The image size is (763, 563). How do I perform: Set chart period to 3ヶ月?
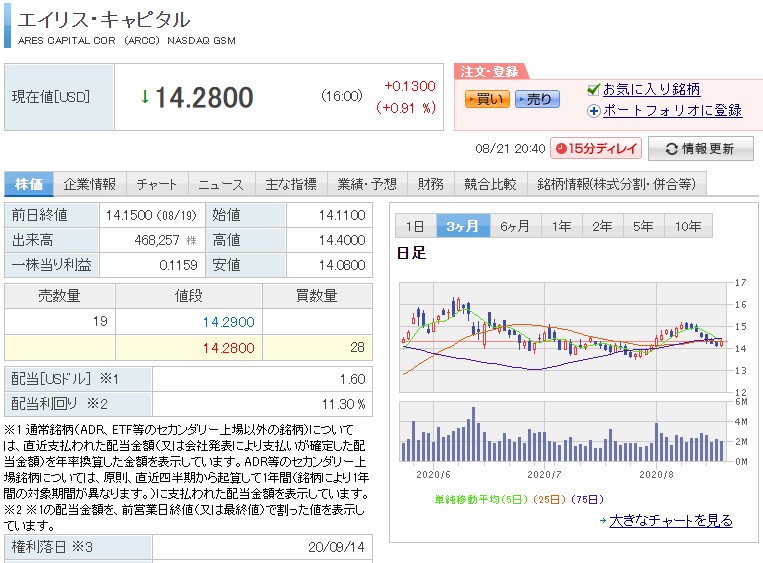click(x=463, y=226)
